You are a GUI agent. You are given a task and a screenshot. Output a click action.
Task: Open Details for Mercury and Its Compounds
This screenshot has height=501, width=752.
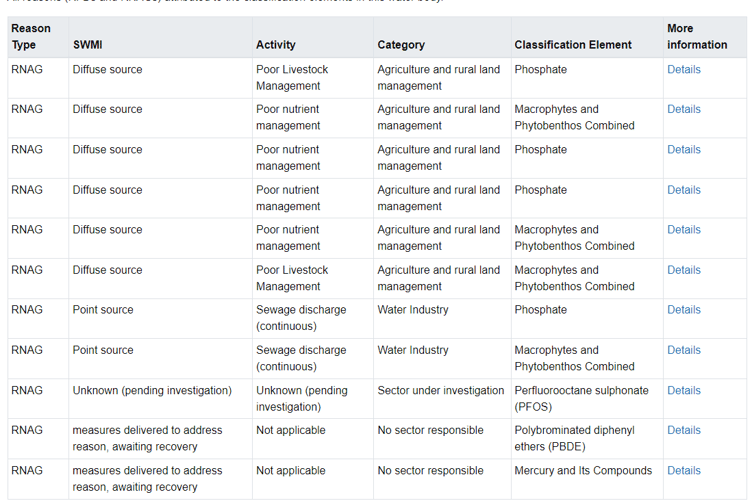pos(683,470)
